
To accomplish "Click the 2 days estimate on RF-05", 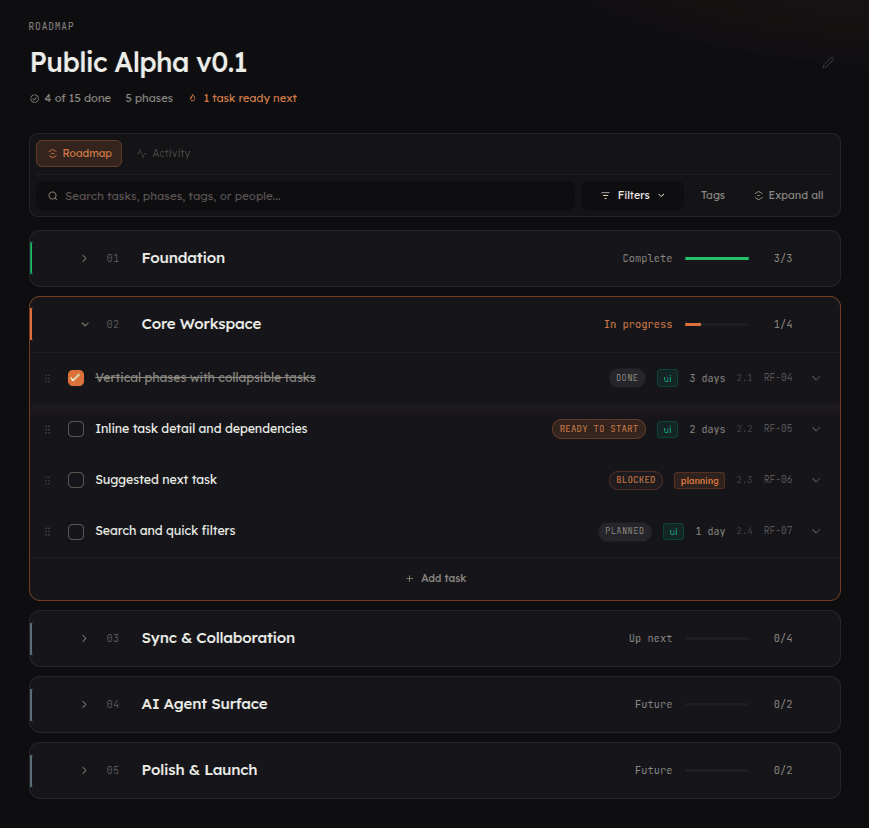I will tap(707, 430).
